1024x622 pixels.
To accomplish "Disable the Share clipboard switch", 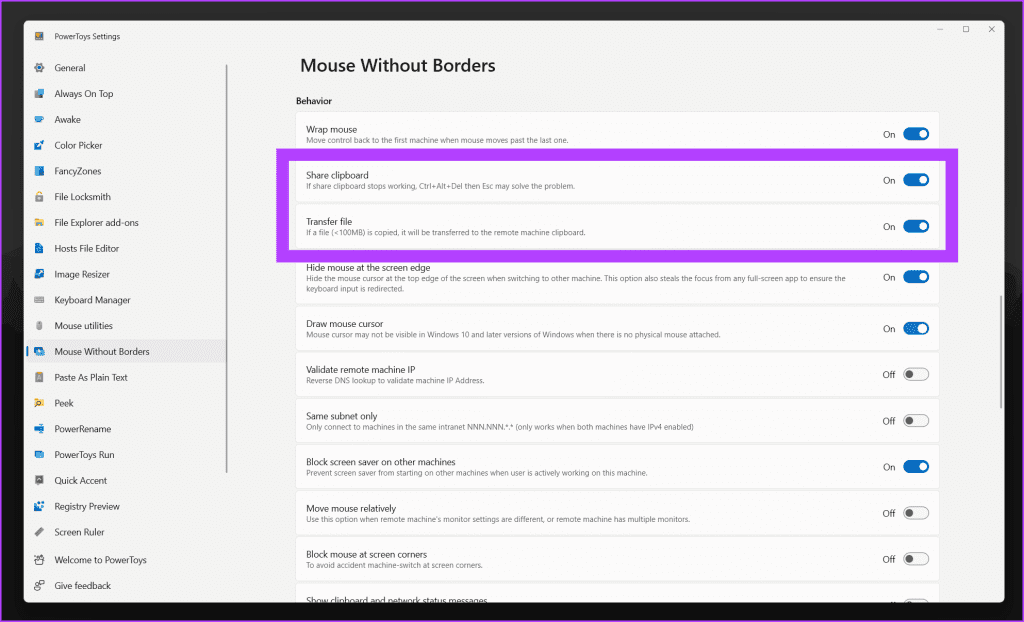I will [916, 180].
